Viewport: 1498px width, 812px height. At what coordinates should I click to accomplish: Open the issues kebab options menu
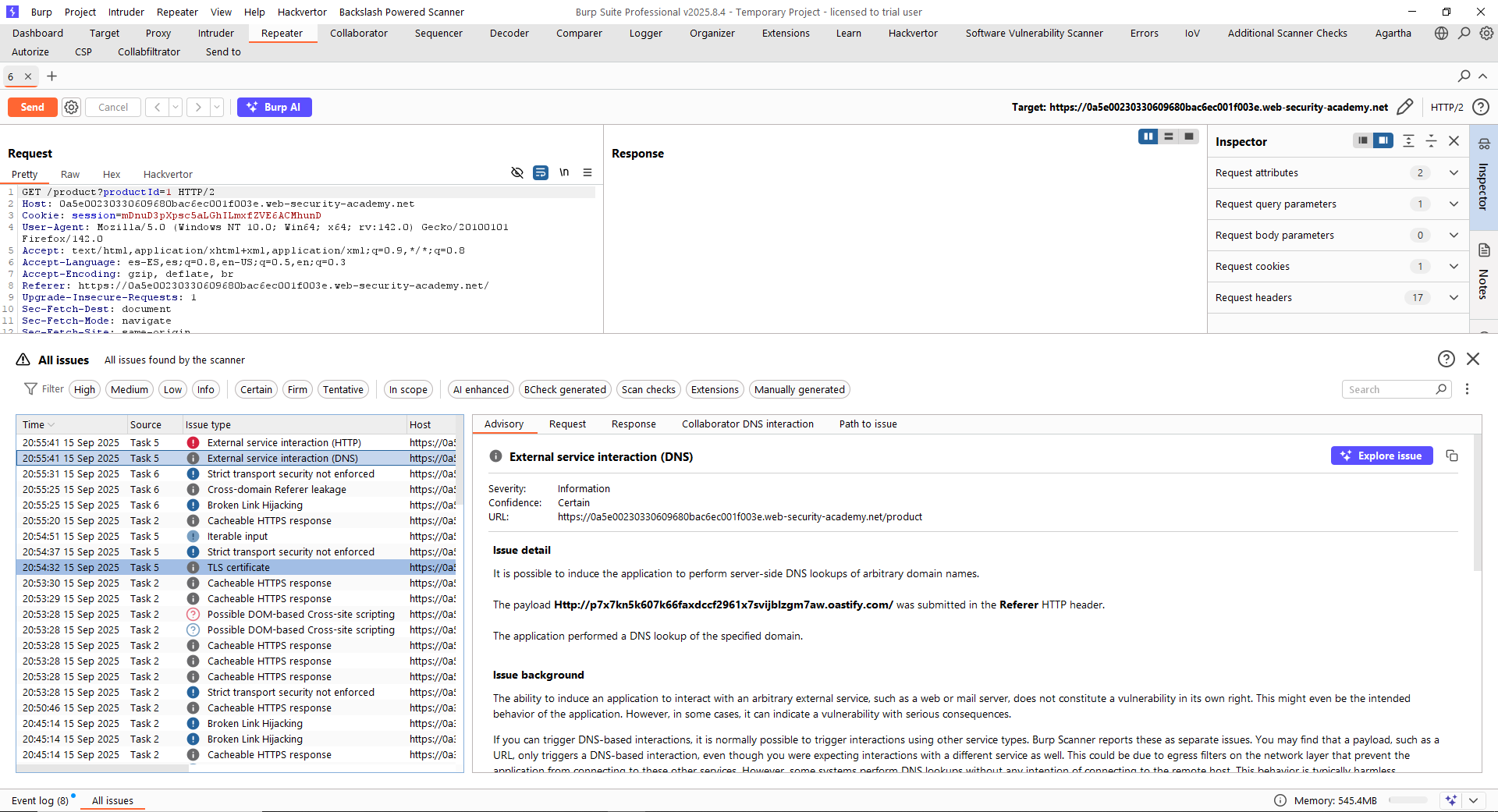coord(1467,389)
